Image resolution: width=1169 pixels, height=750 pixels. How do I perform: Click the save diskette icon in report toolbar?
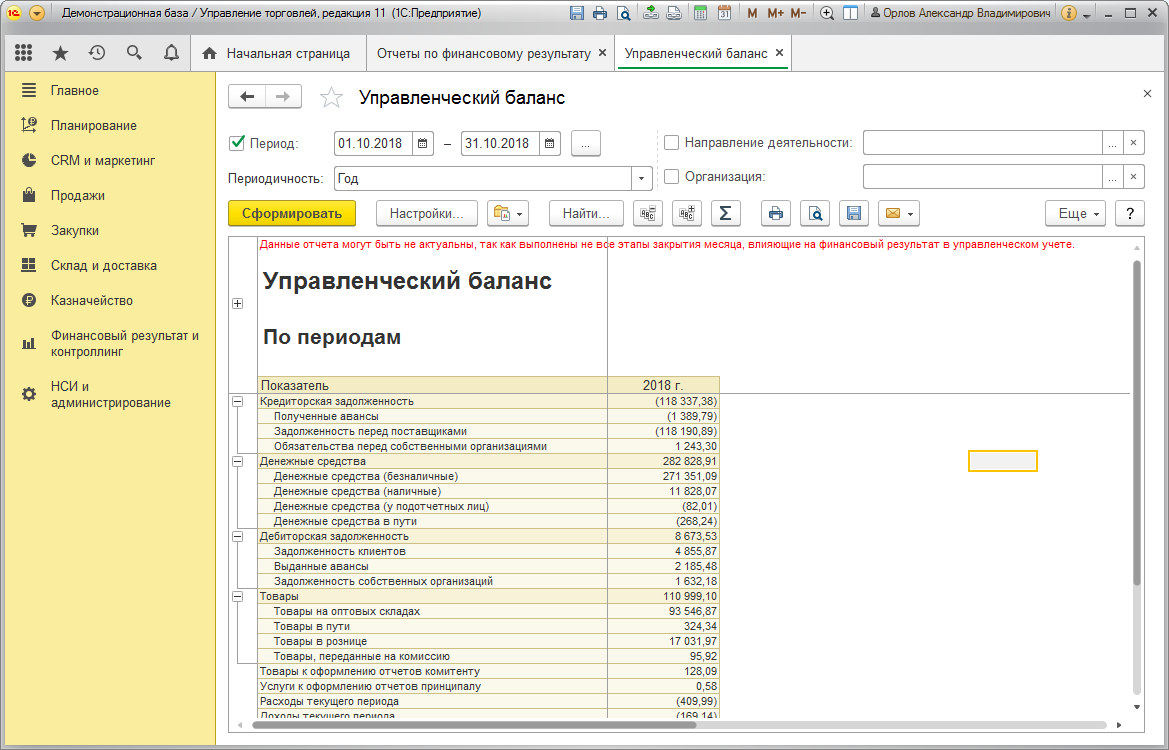click(x=854, y=213)
